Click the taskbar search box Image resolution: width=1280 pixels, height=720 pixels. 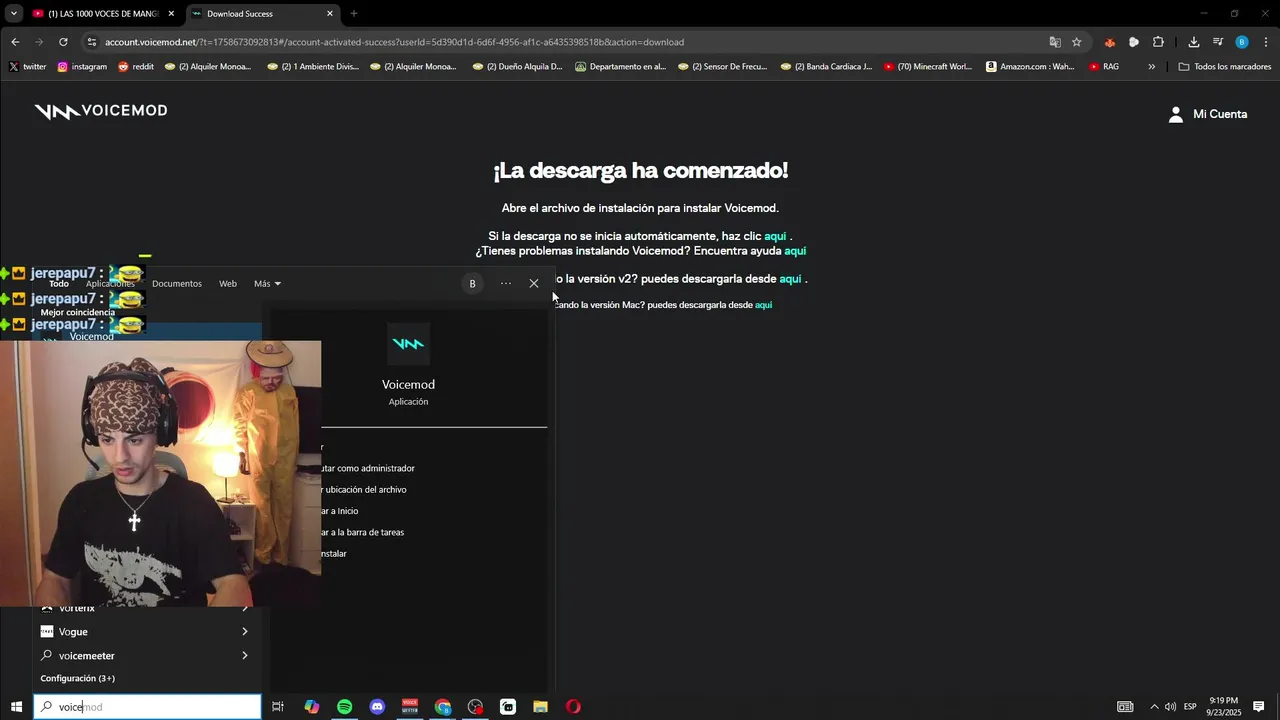(x=147, y=707)
